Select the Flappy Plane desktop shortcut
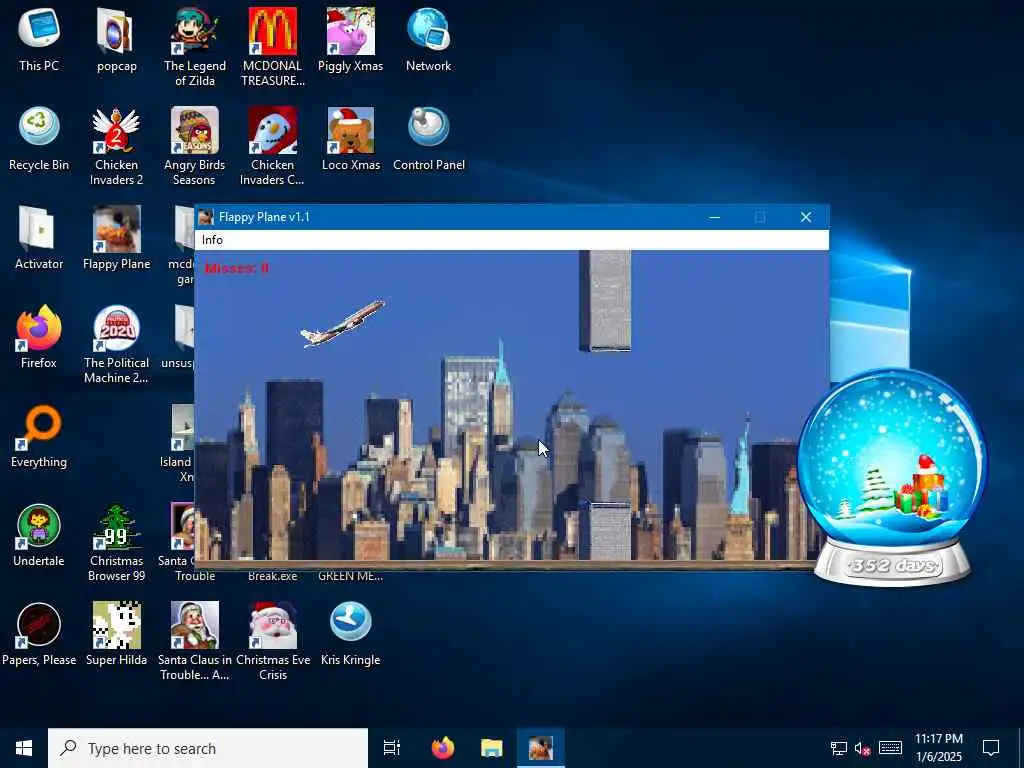This screenshot has height=768, width=1024. pyautogui.click(x=116, y=238)
